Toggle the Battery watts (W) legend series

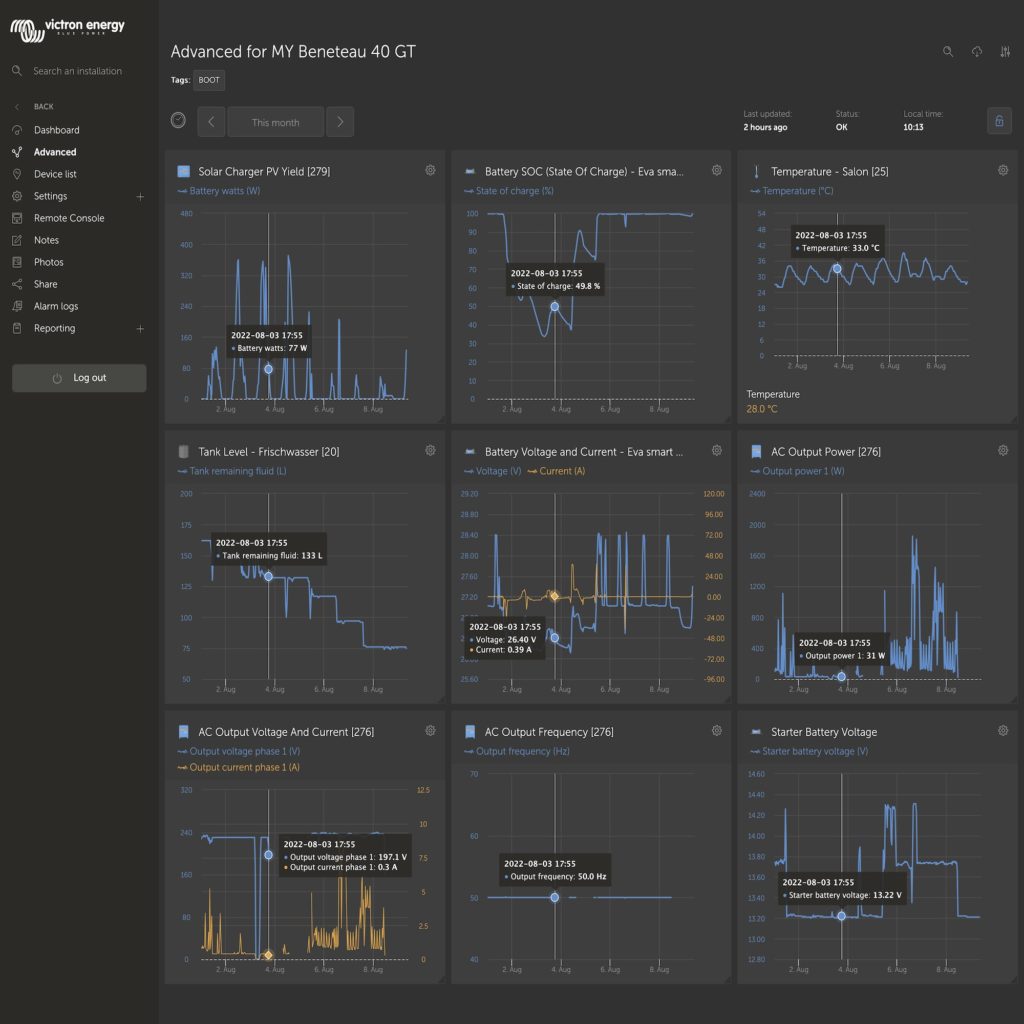219,191
